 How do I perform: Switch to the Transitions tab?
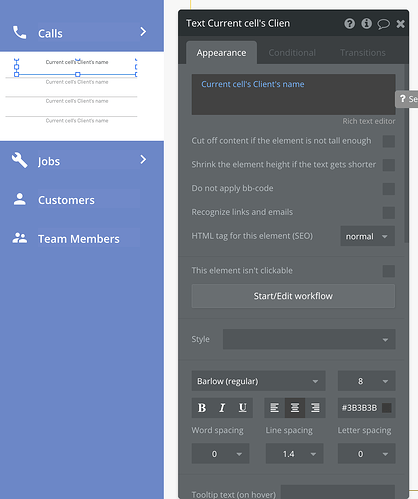click(x=363, y=53)
